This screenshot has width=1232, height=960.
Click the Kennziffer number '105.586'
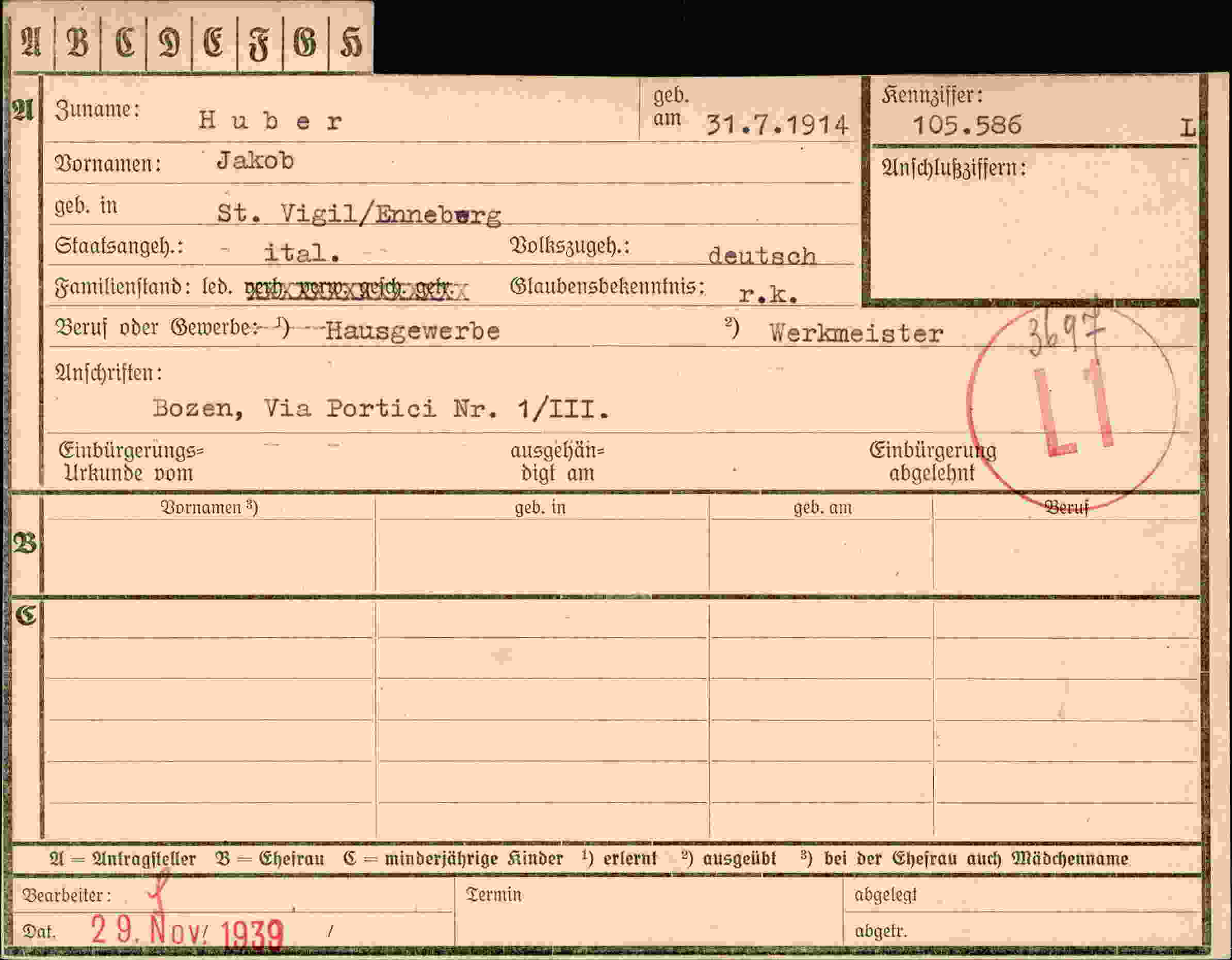pos(967,125)
